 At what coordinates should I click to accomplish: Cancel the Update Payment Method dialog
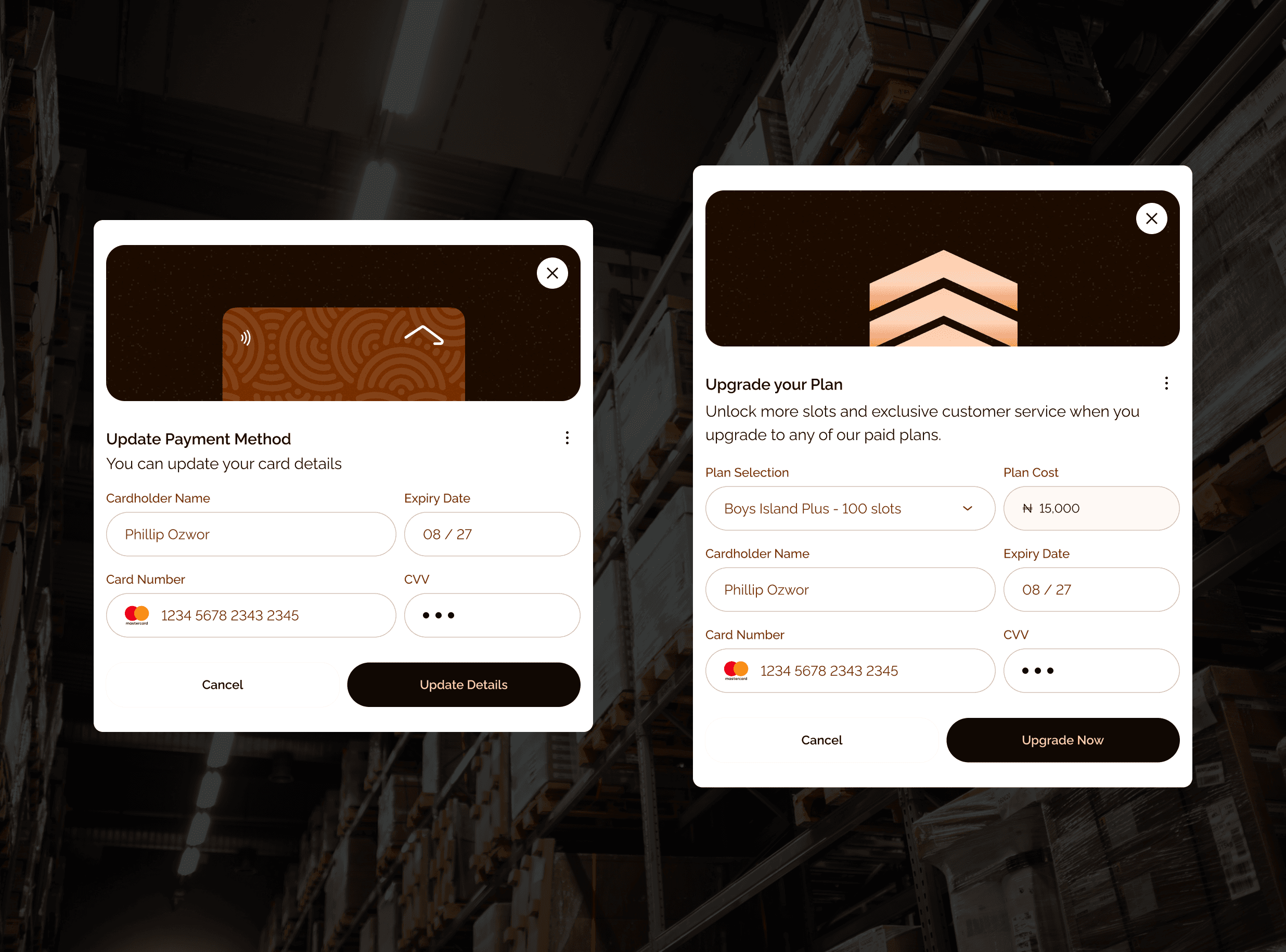[x=223, y=685]
